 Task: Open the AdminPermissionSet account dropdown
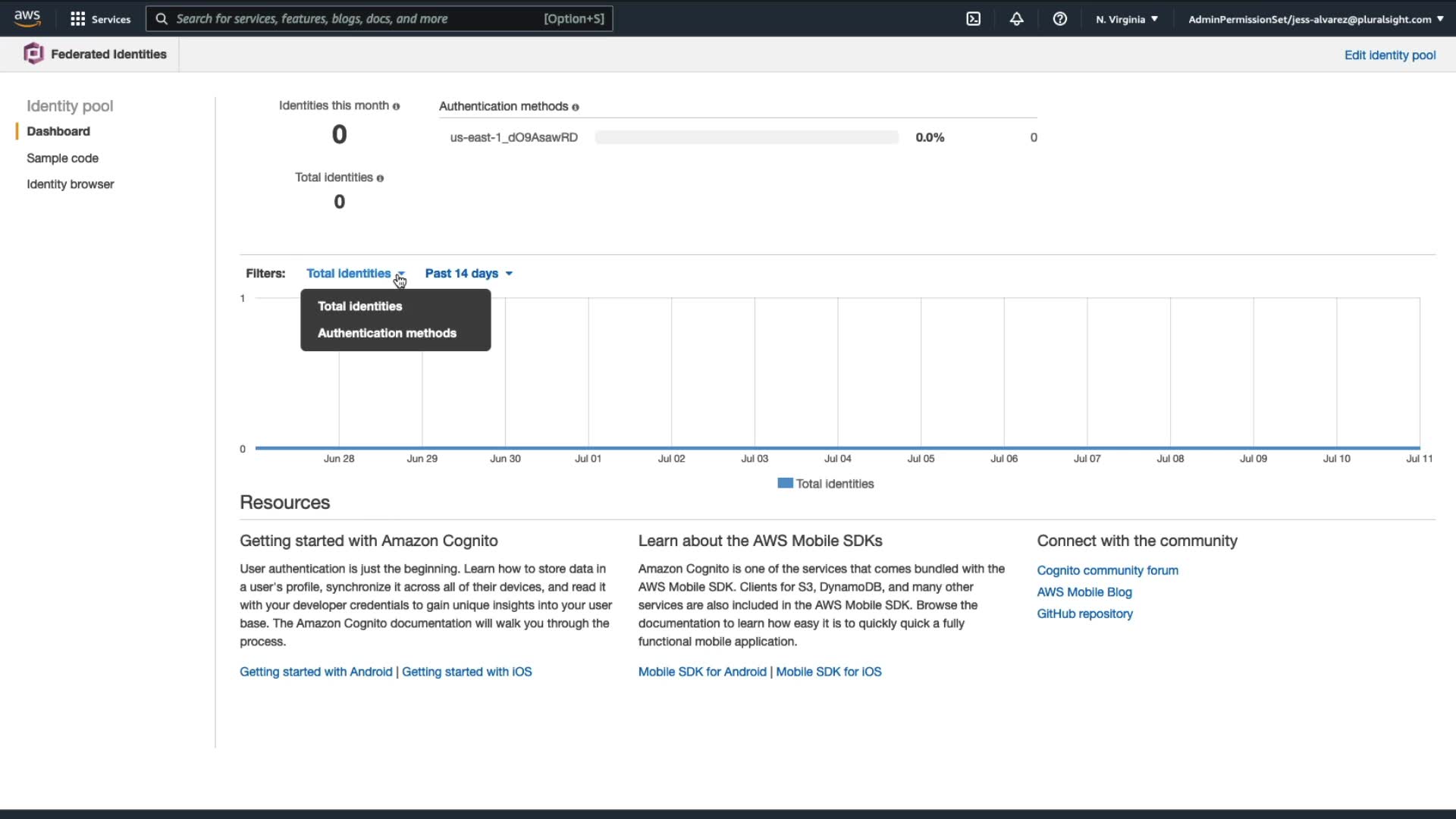point(1315,19)
